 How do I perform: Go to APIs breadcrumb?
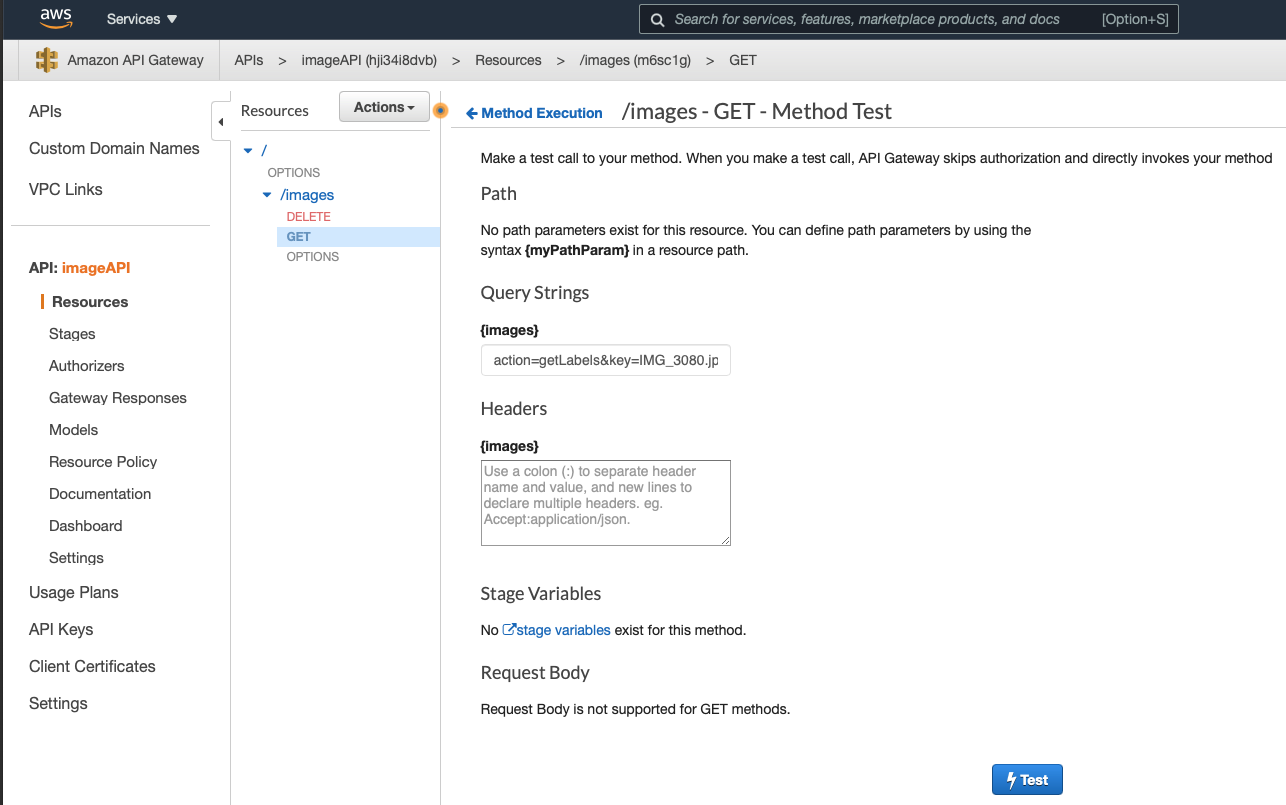249,60
